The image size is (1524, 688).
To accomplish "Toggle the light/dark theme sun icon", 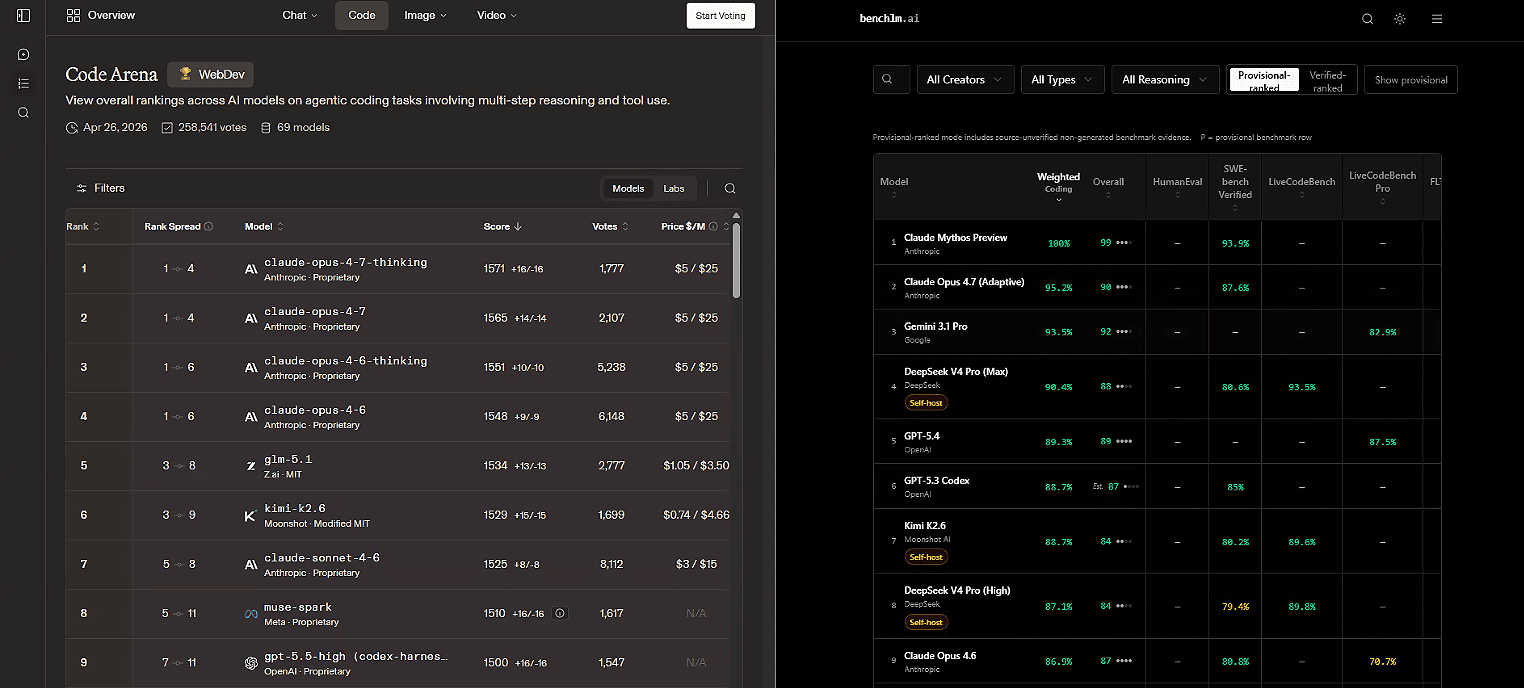I will 1400,19.
